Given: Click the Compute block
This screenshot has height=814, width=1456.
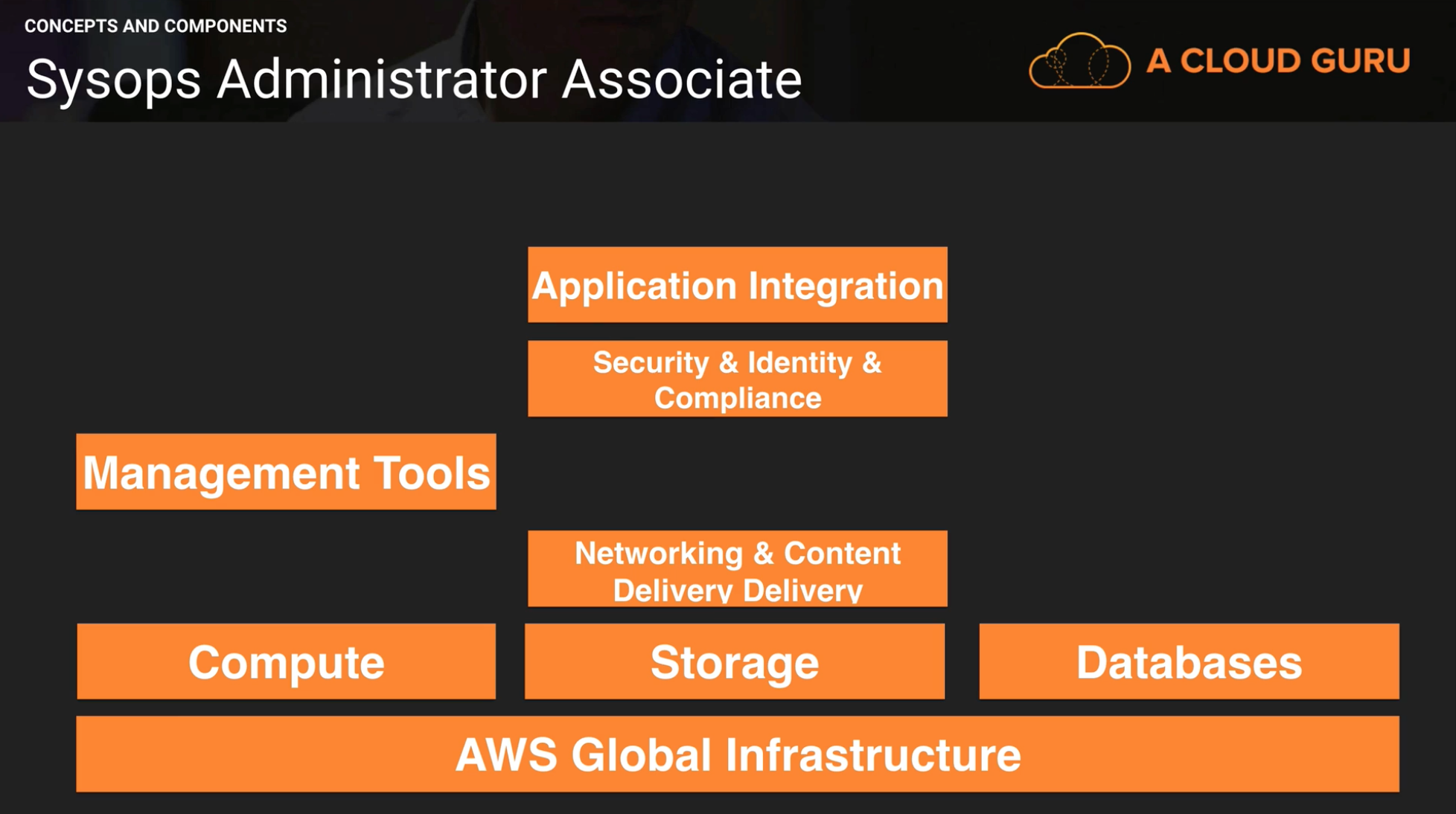Looking at the screenshot, I should coord(286,661).
